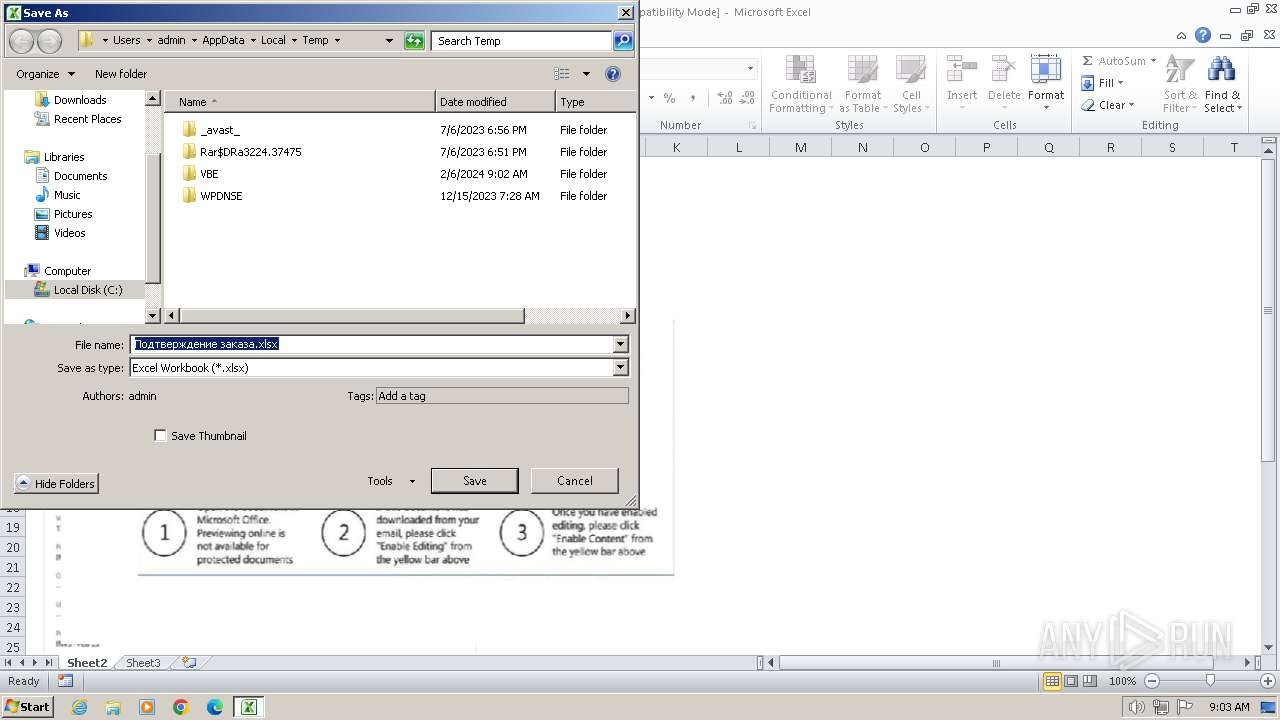Viewport: 1280px width, 720px height.
Task: Open the Organize dropdown menu
Action: click(x=45, y=74)
